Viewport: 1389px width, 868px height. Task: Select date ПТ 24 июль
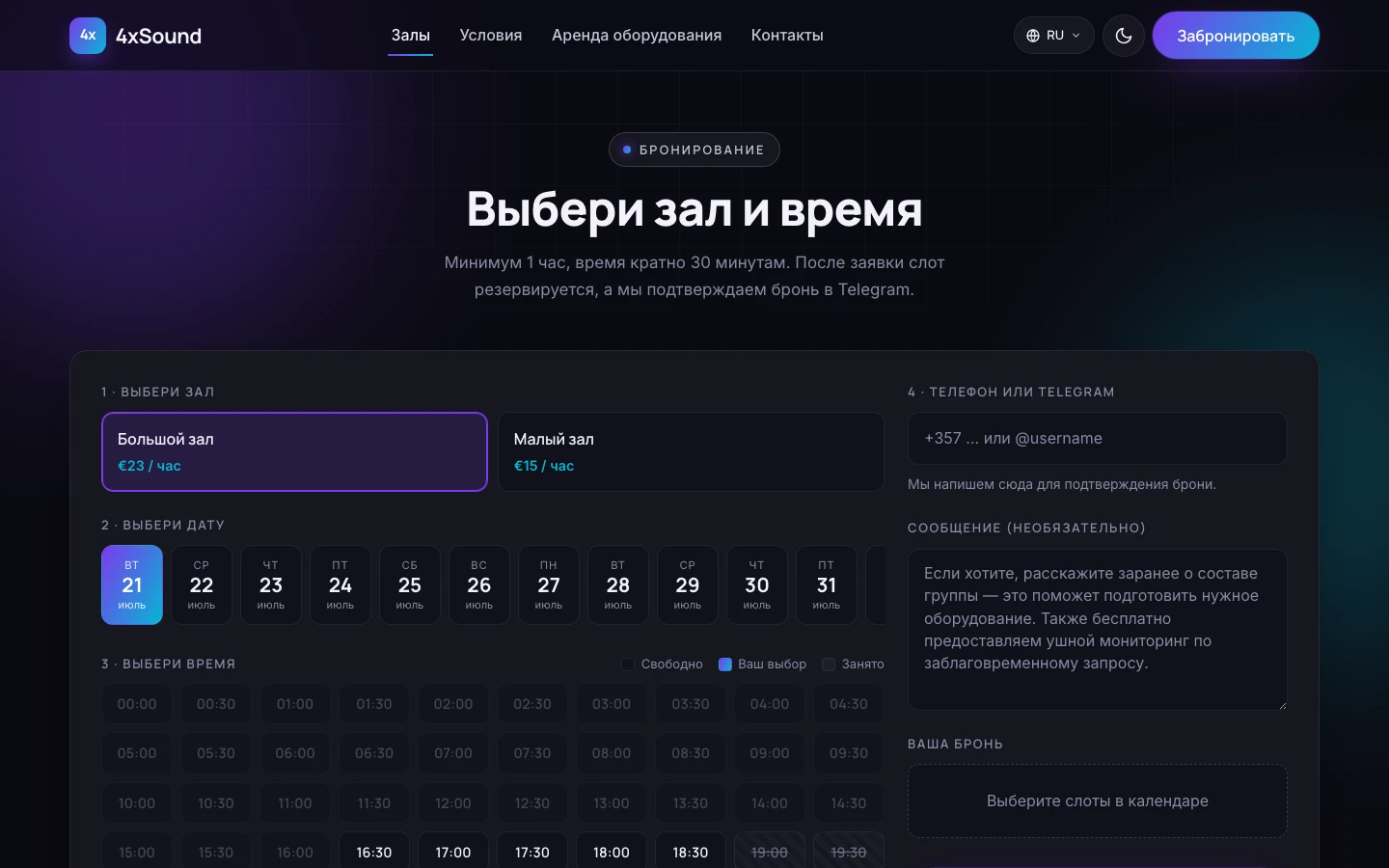340,584
